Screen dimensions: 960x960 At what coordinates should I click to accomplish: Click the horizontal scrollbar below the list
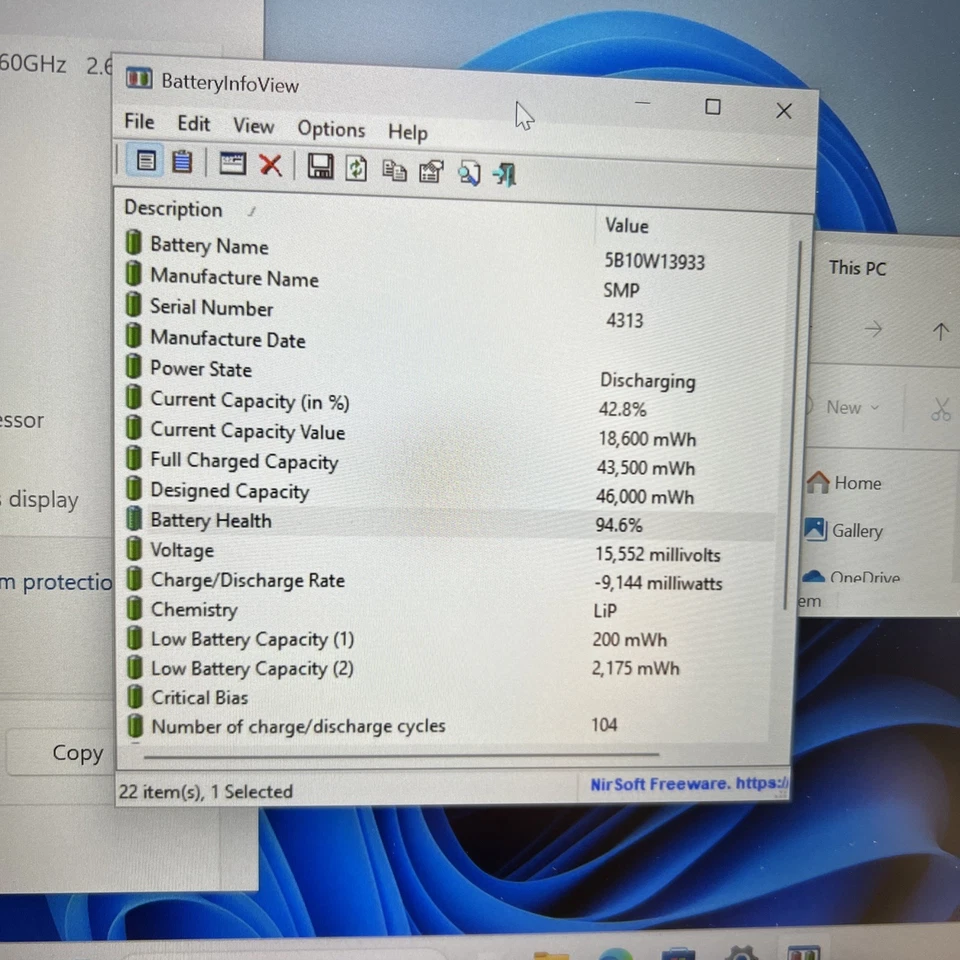[x=401, y=756]
